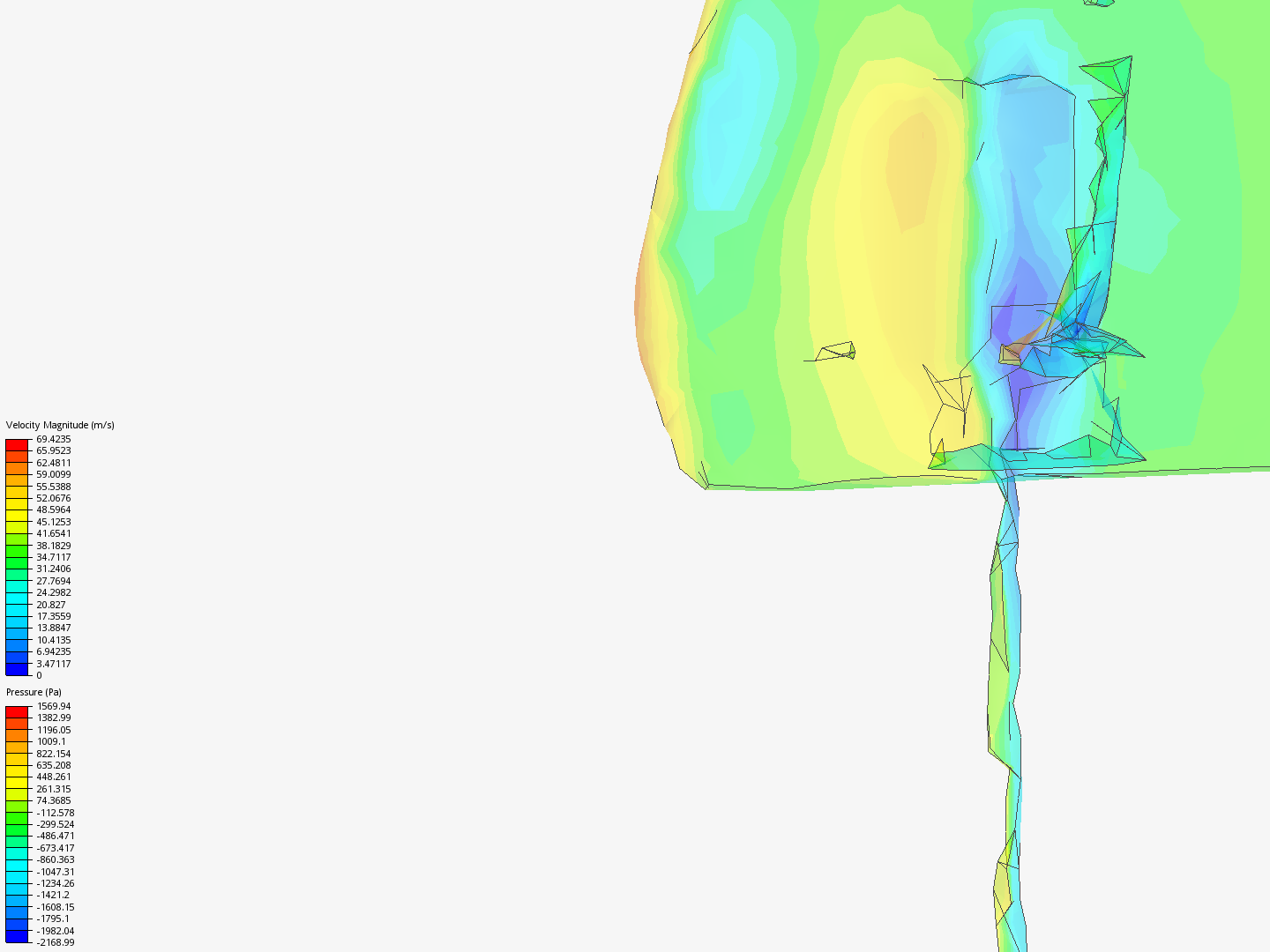The width and height of the screenshot is (1270, 952).
Task: Select pressure legend value -112.578
Action: [56, 813]
